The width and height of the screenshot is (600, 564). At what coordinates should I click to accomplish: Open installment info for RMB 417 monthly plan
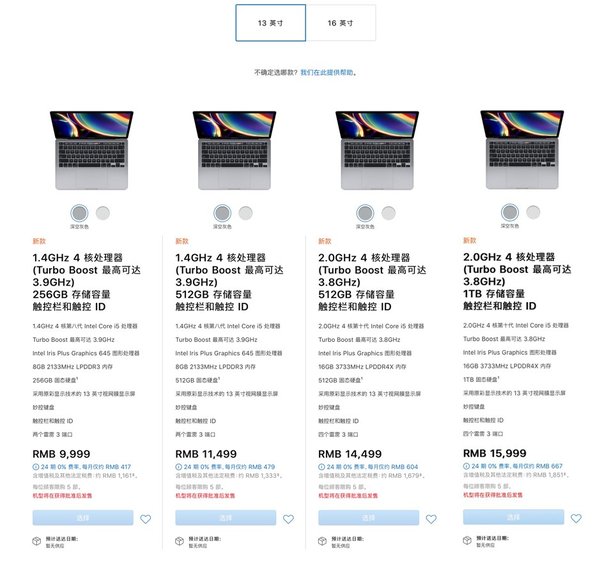79,467
